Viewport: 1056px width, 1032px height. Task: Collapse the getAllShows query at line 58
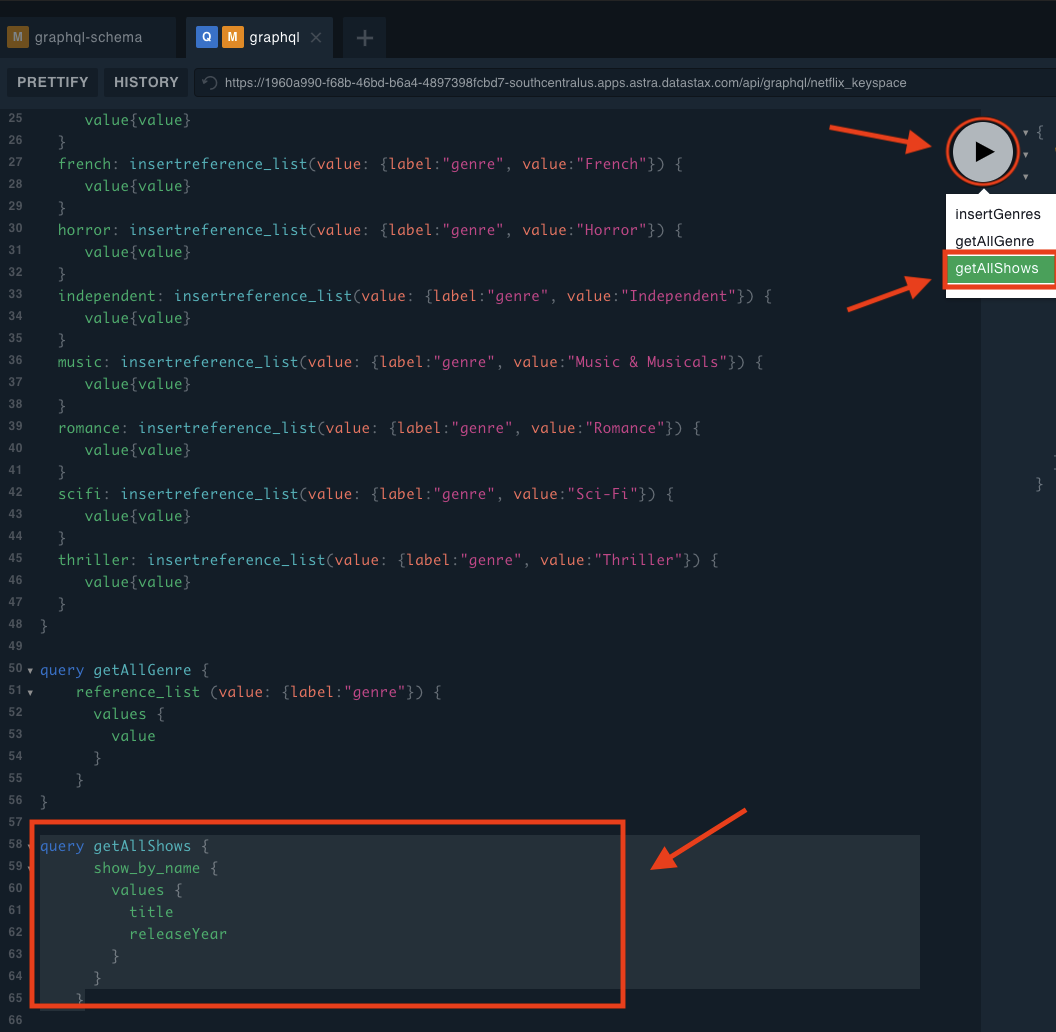[x=30, y=847]
